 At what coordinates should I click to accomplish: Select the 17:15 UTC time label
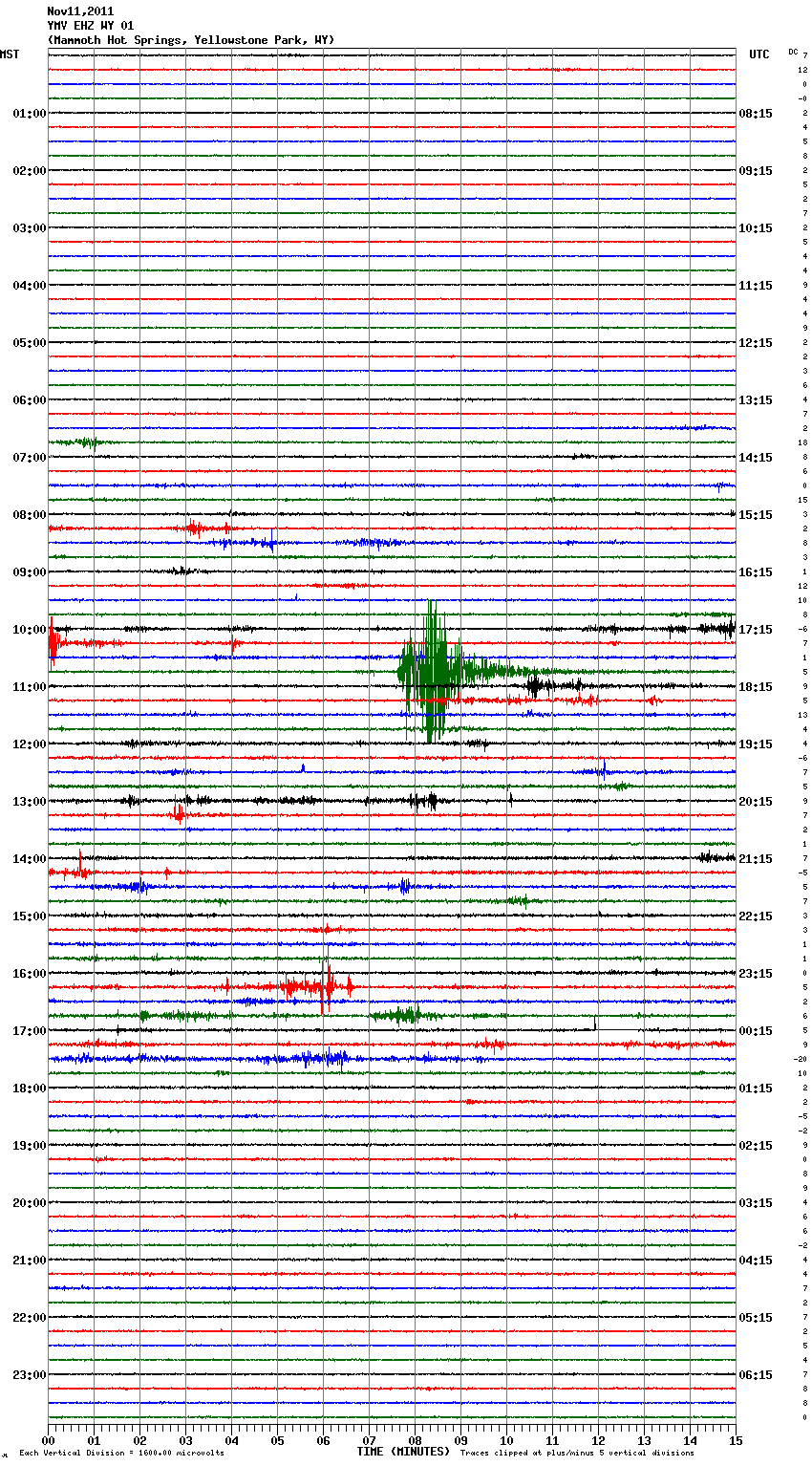755,630
